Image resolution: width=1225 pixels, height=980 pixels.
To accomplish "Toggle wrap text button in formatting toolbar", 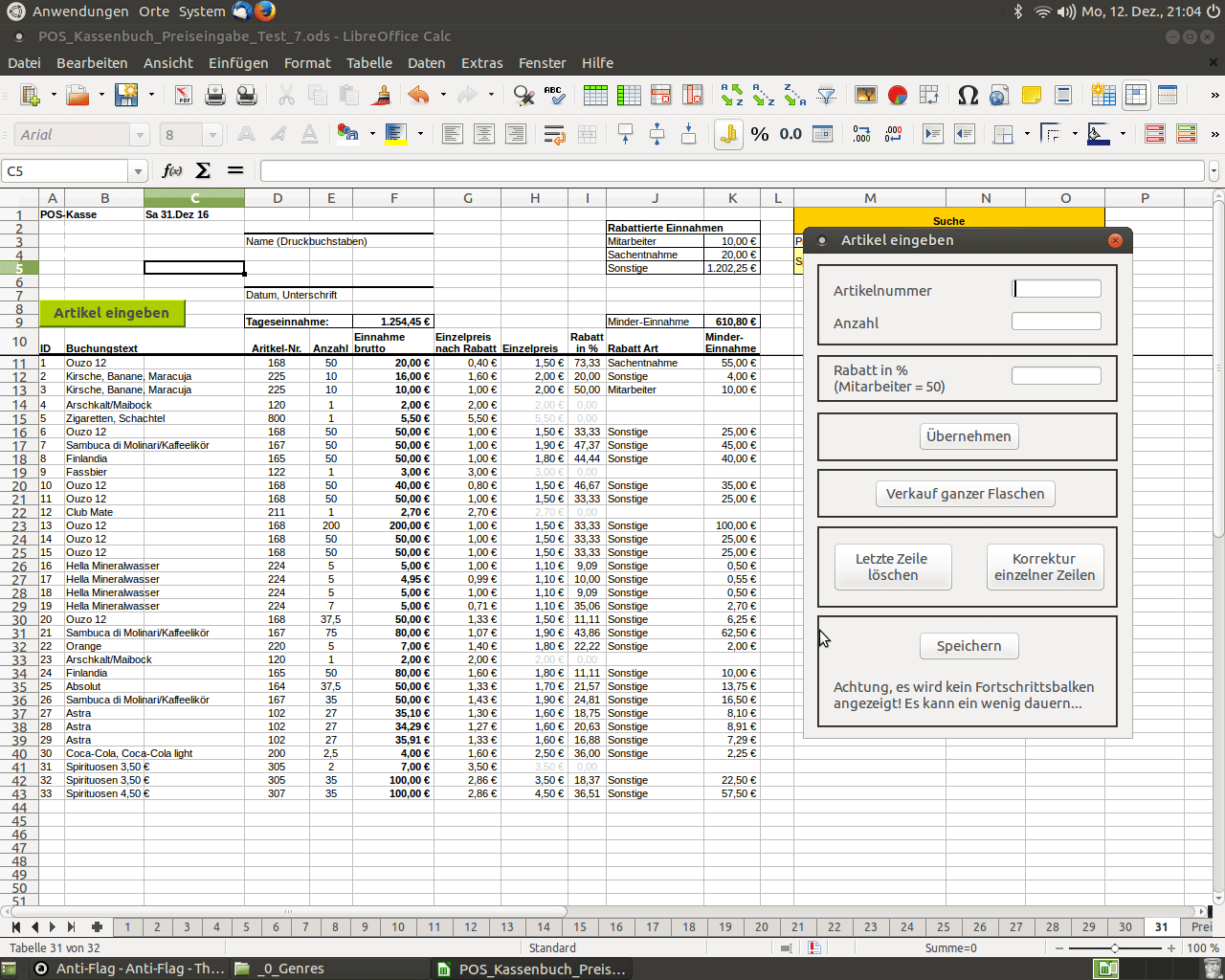I will (x=554, y=134).
